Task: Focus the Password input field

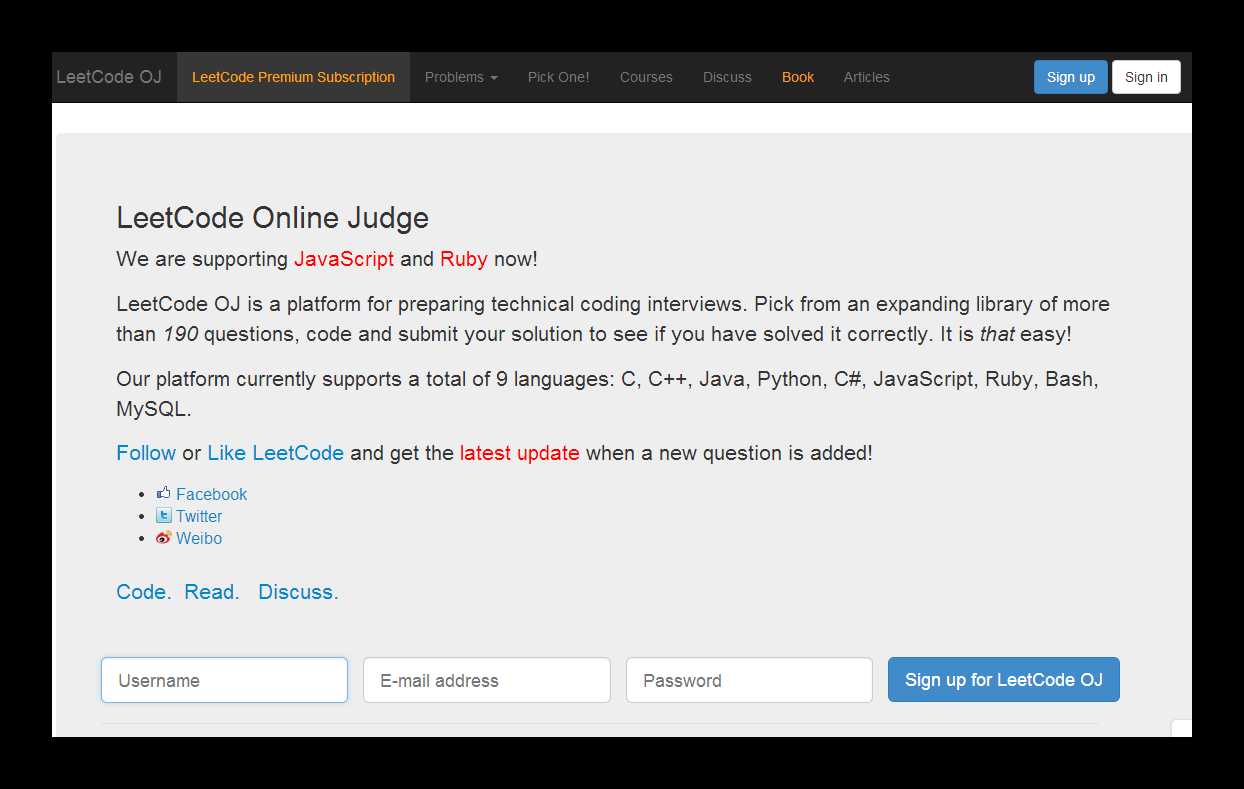Action: [x=749, y=680]
